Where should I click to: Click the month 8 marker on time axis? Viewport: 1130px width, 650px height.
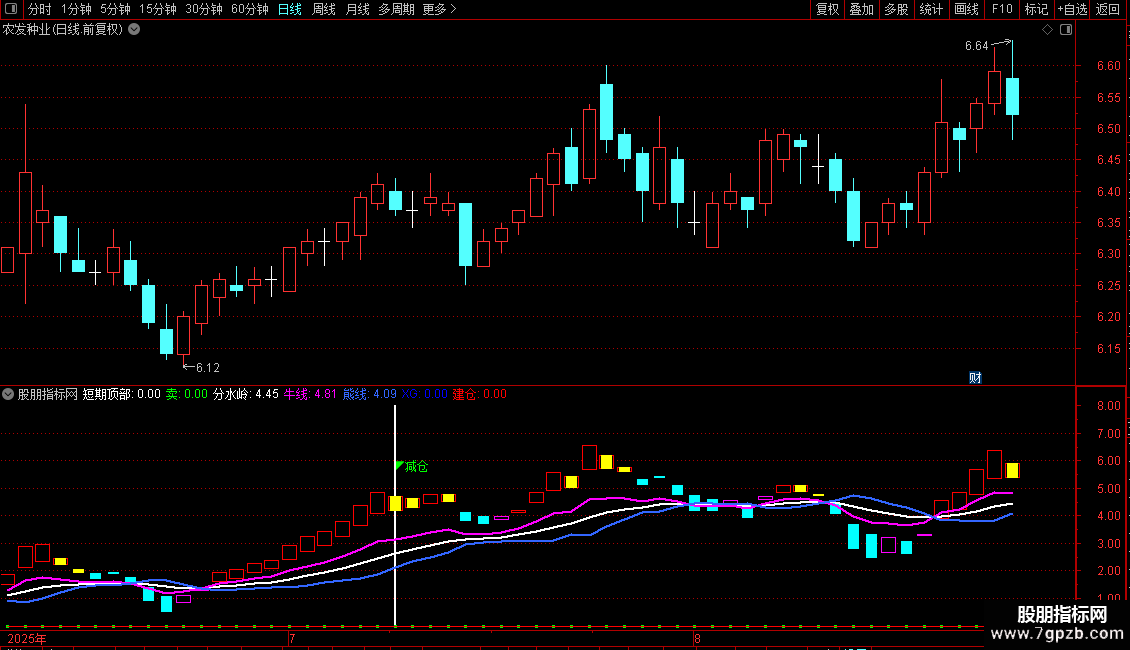tap(697, 639)
